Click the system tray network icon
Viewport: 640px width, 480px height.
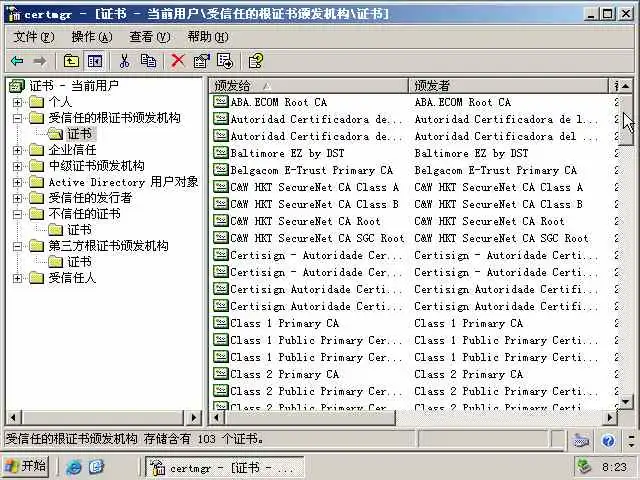[x=584, y=466]
